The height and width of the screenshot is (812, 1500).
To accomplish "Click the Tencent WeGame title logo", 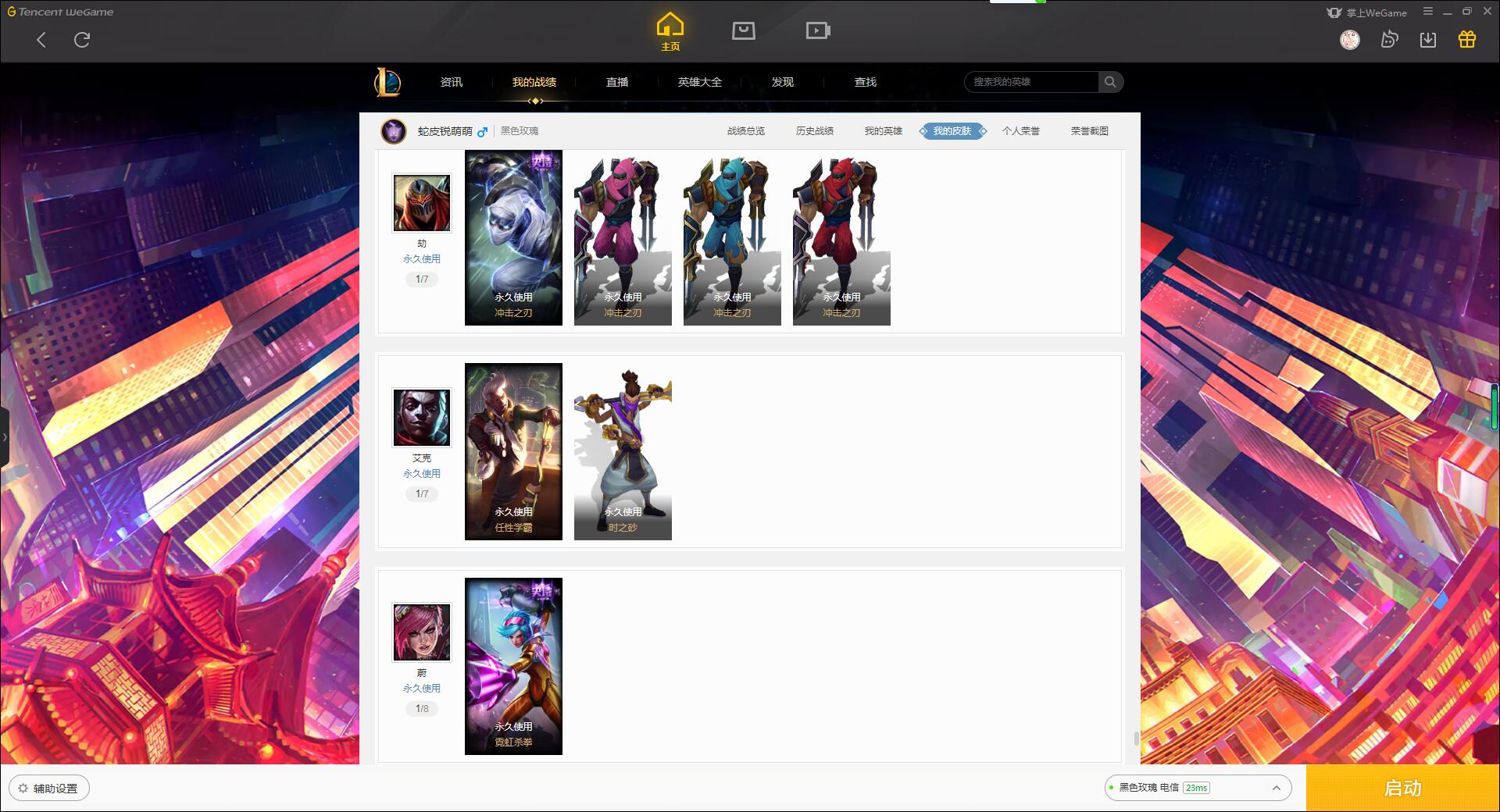I will point(61,12).
